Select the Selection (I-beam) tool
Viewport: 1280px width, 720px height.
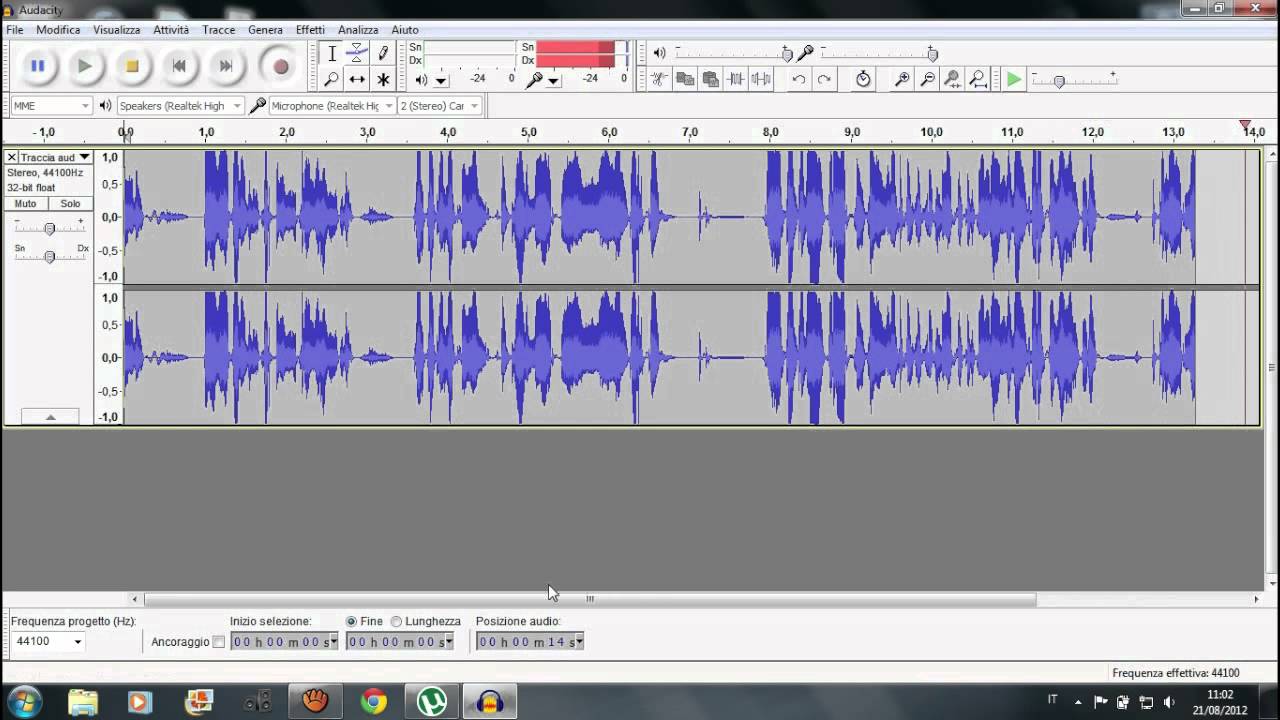pos(332,54)
